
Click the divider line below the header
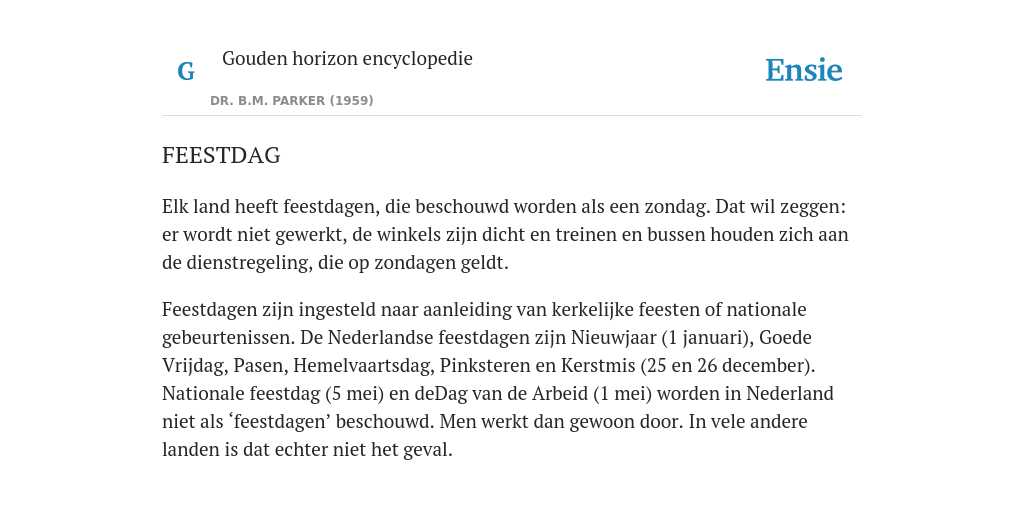(x=512, y=116)
